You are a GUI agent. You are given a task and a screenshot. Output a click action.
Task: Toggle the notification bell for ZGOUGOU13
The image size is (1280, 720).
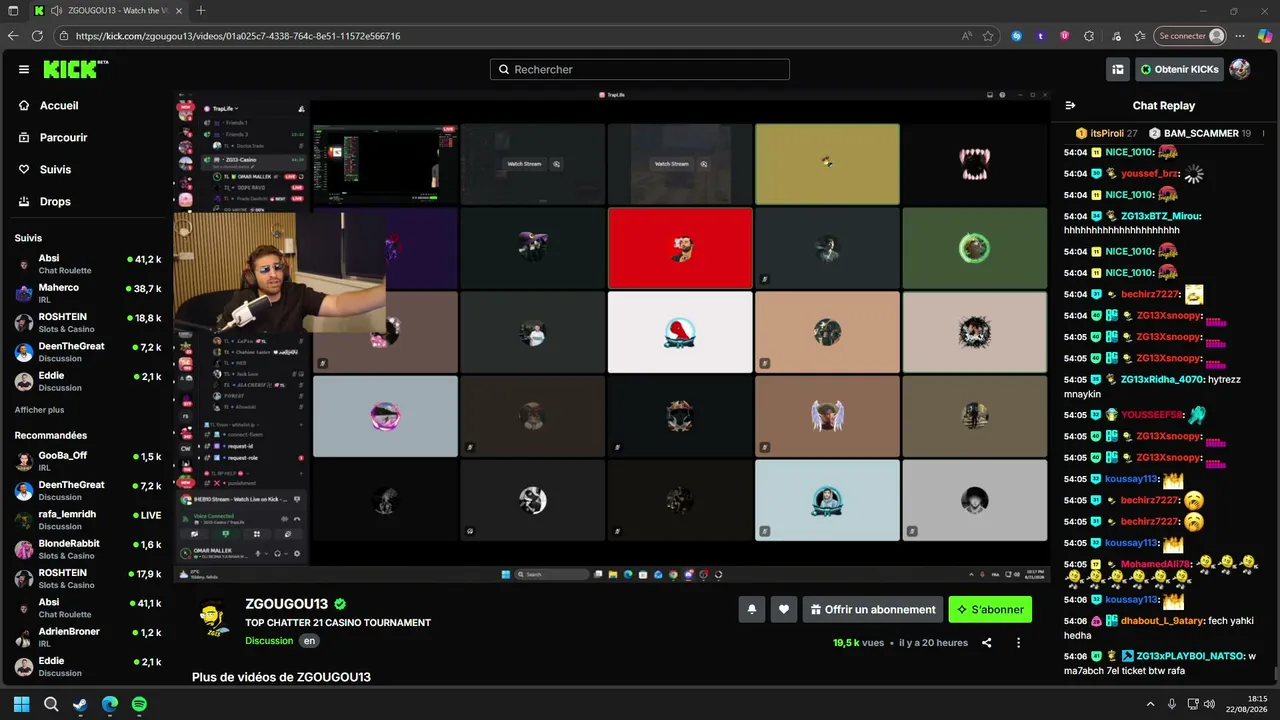[752, 609]
